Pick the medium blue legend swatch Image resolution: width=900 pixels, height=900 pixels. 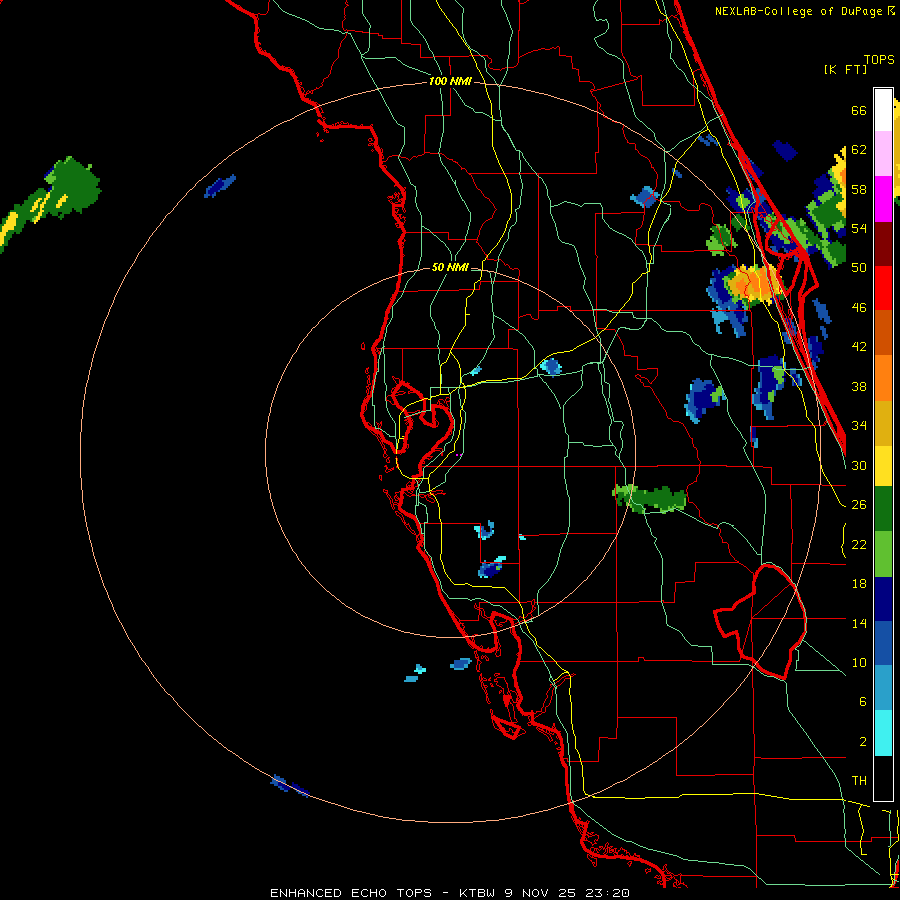[x=883, y=644]
